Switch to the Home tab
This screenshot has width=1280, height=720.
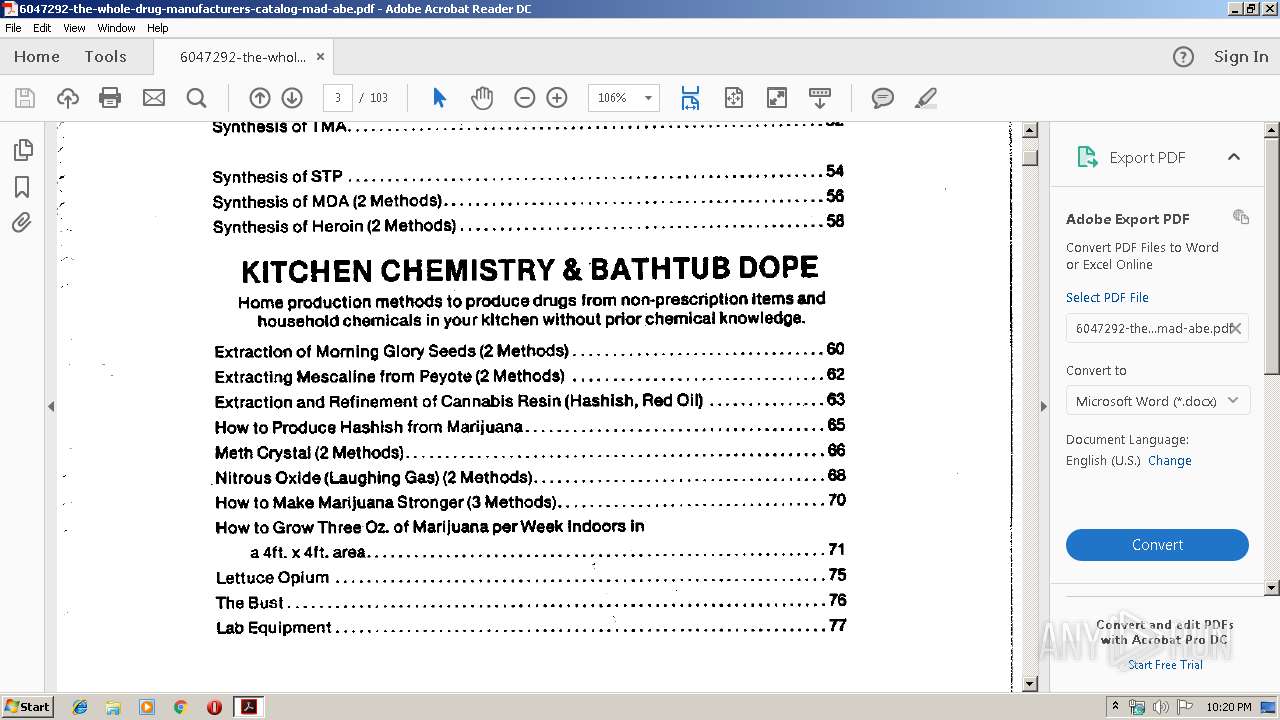click(37, 57)
